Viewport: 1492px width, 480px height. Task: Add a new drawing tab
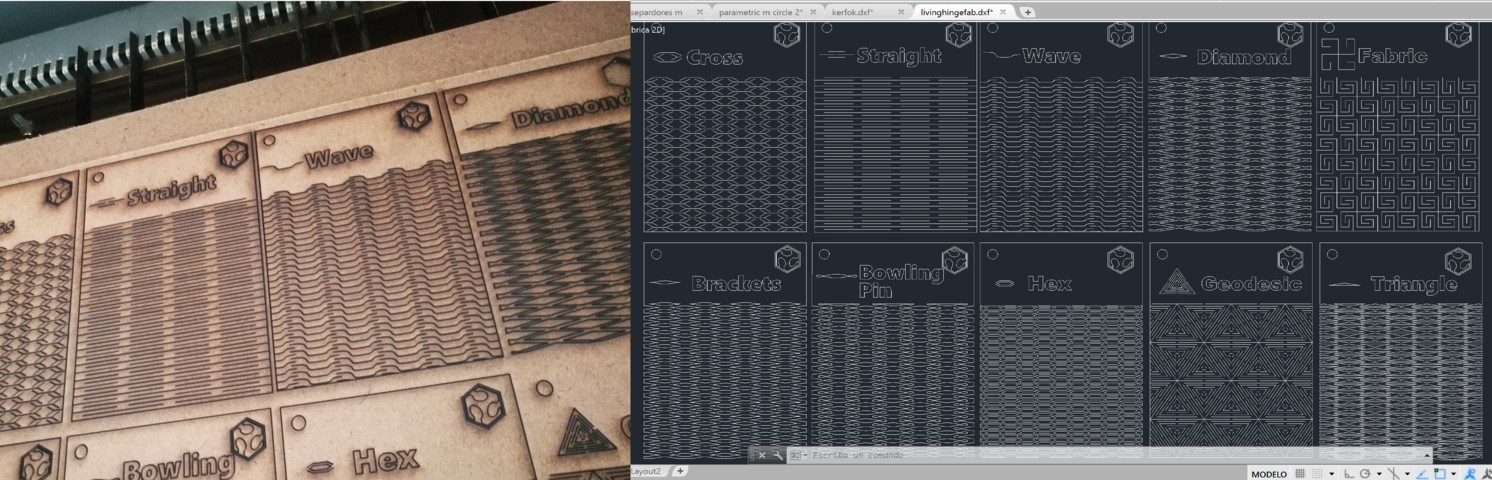(x=1028, y=12)
